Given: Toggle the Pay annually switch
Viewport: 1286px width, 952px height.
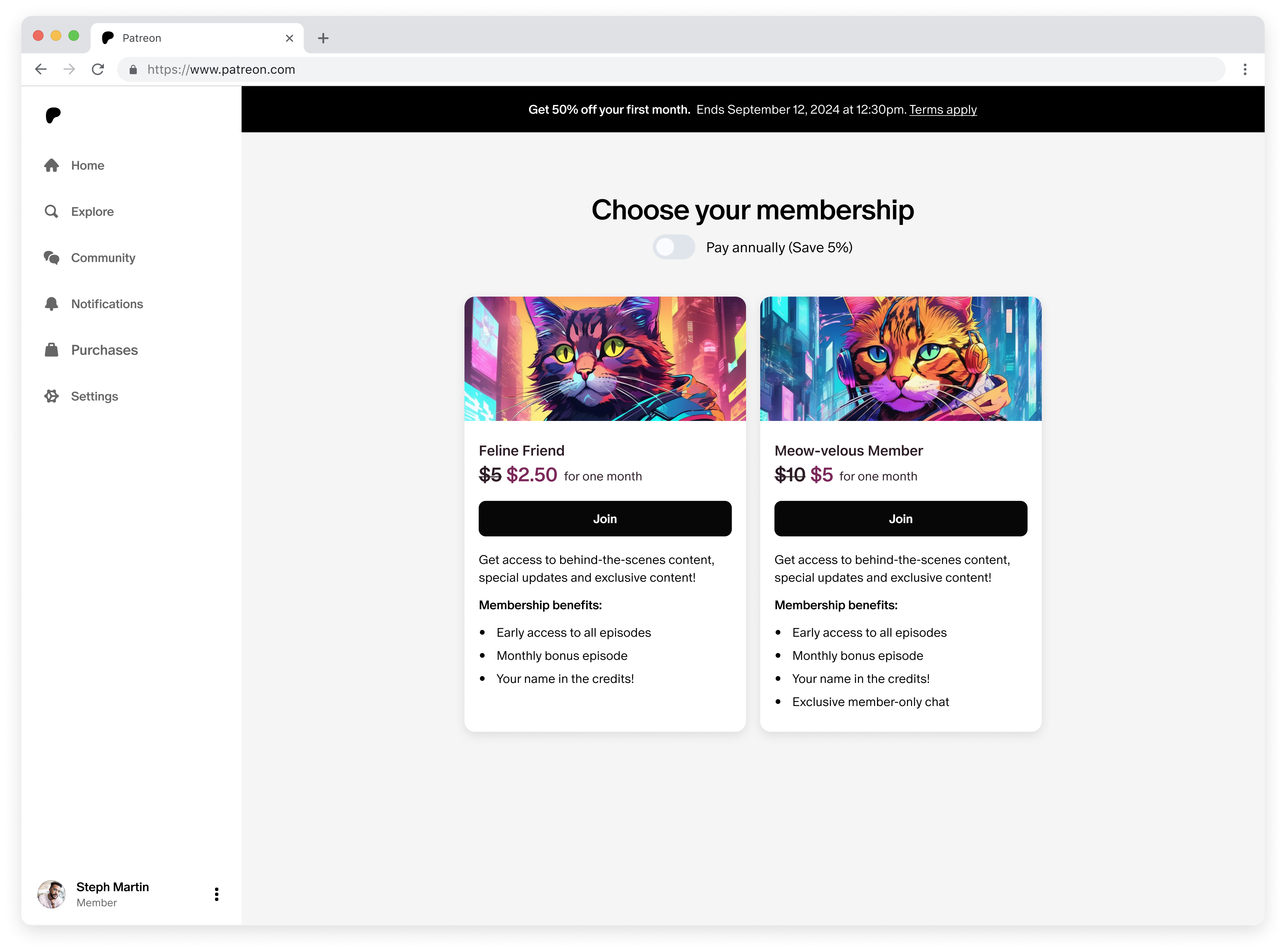Looking at the screenshot, I should pos(673,247).
